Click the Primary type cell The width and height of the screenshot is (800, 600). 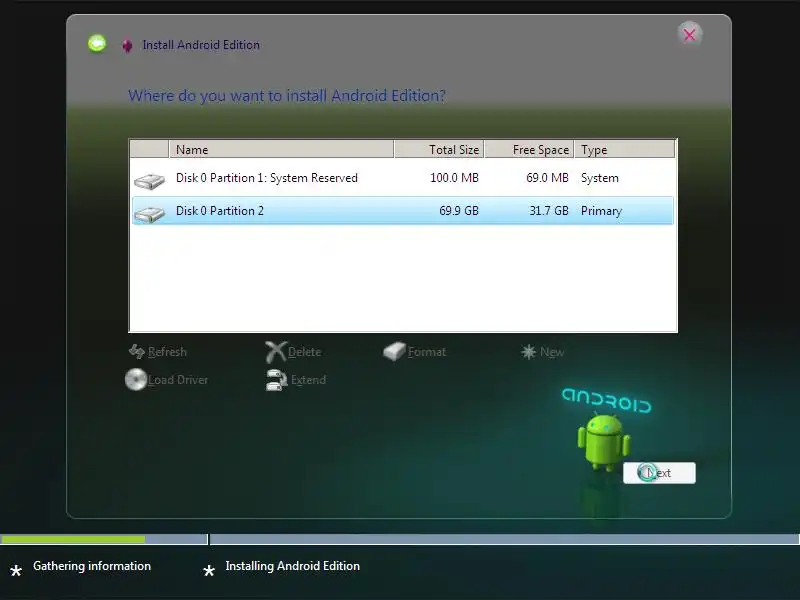pyautogui.click(x=601, y=211)
